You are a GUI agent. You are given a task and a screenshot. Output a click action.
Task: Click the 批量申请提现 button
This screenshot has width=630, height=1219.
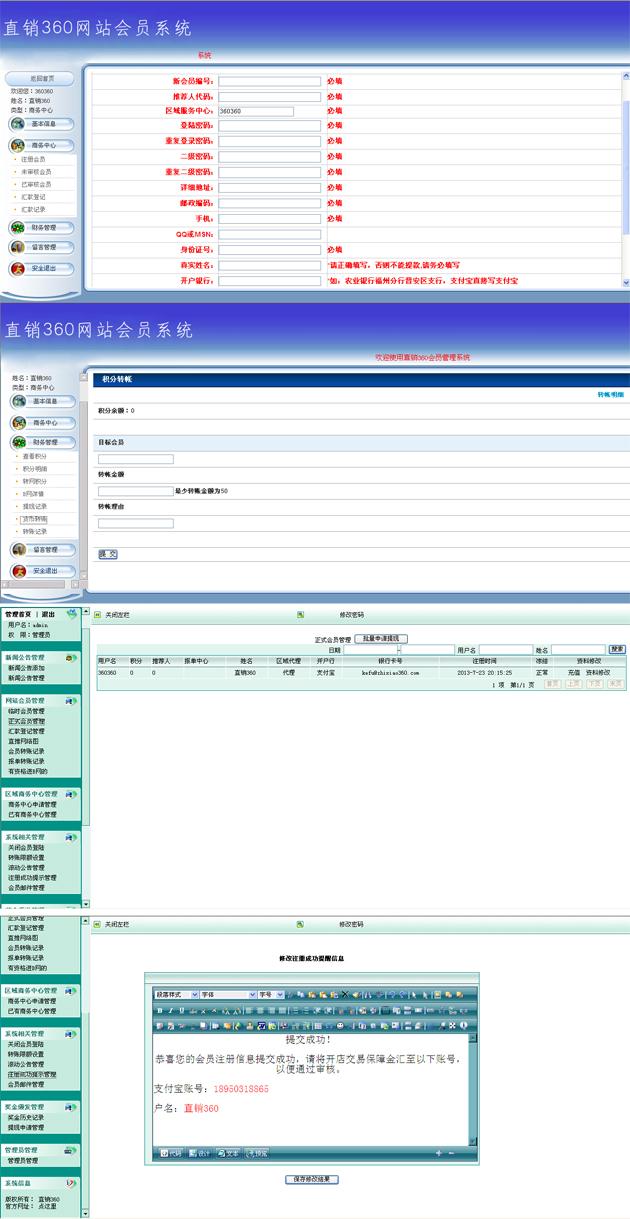point(381,638)
